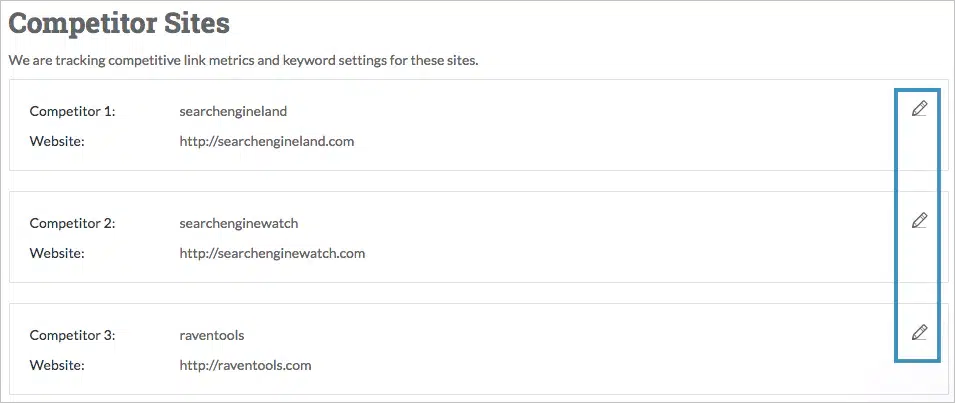955x403 pixels.
Task: Click the Website label under Competitor 2
Action: tap(57, 254)
